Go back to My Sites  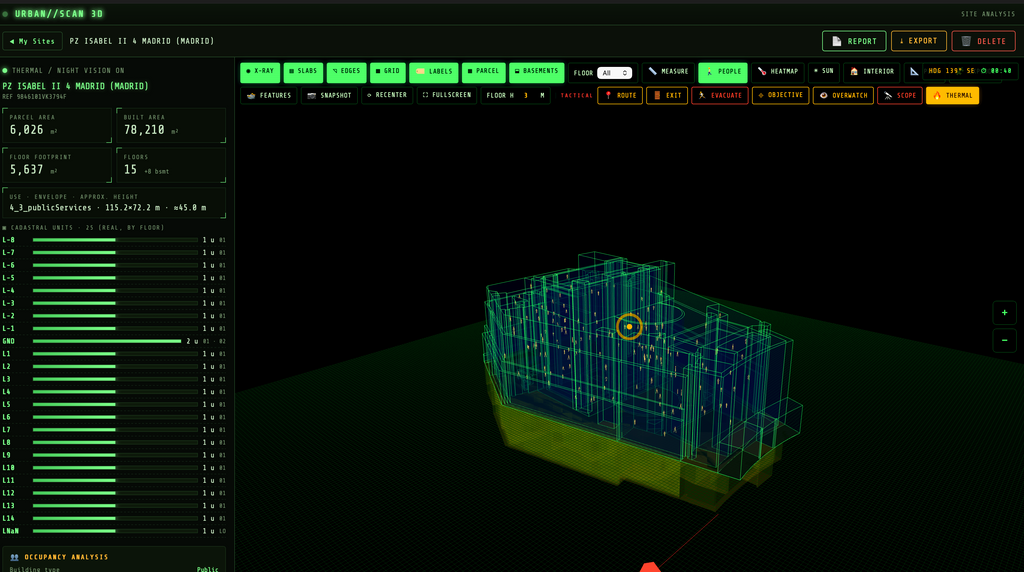pos(33,41)
